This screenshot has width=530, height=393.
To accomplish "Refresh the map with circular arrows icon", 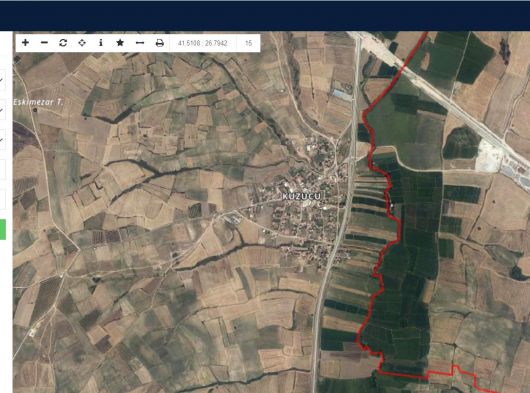I will 63,43.
